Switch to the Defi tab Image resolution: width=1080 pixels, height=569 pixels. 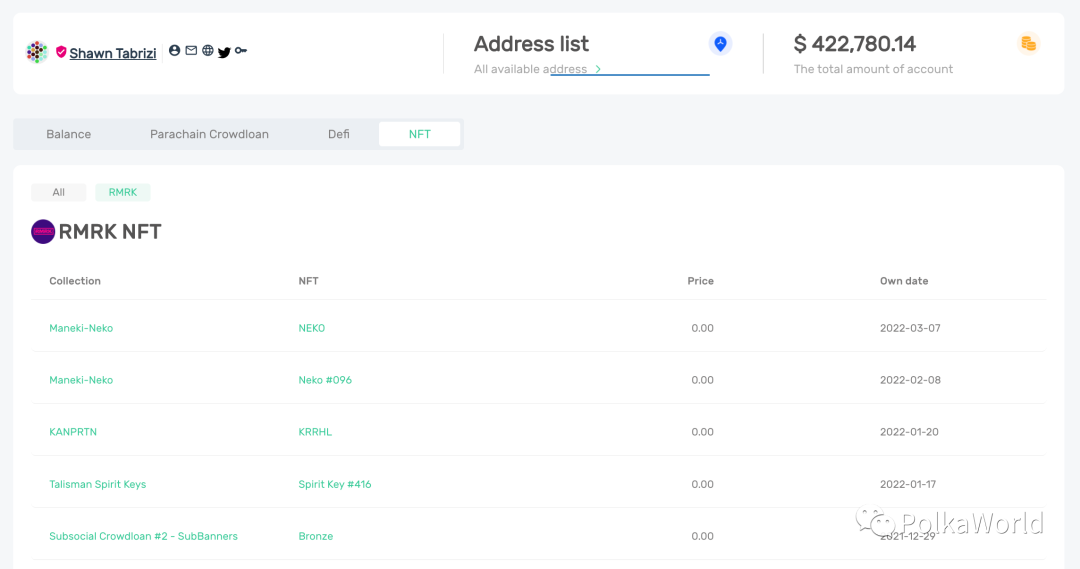tap(338, 134)
